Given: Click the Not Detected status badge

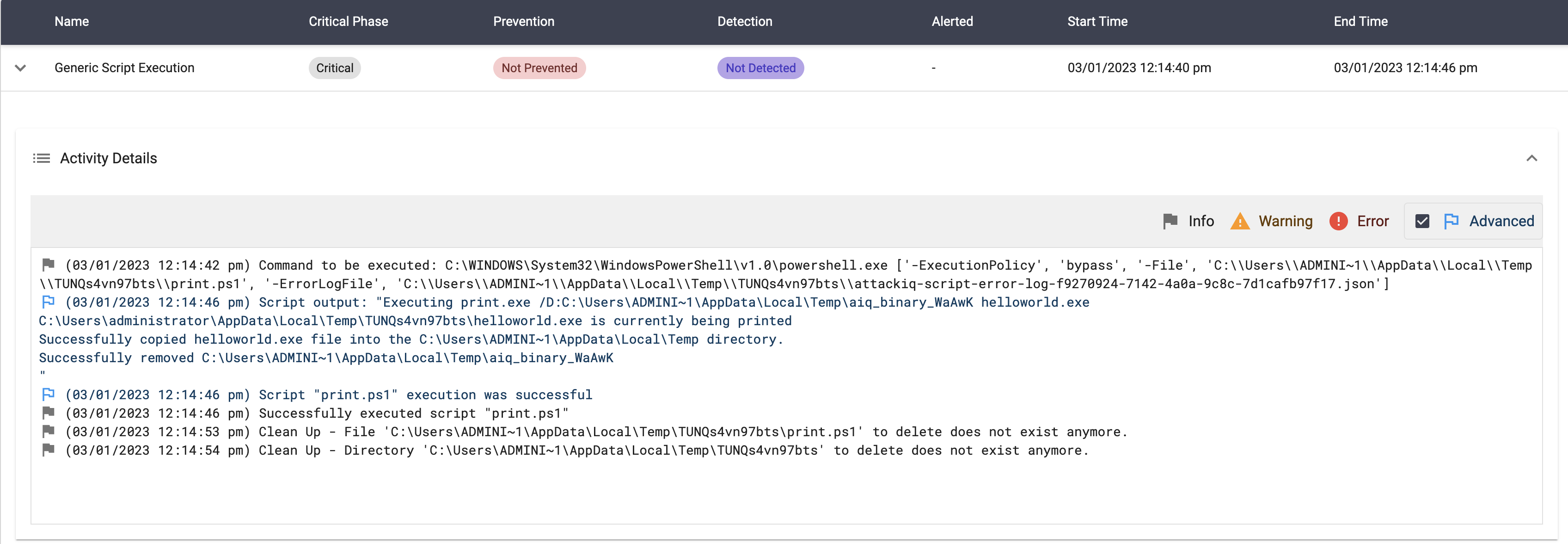Looking at the screenshot, I should [x=760, y=68].
